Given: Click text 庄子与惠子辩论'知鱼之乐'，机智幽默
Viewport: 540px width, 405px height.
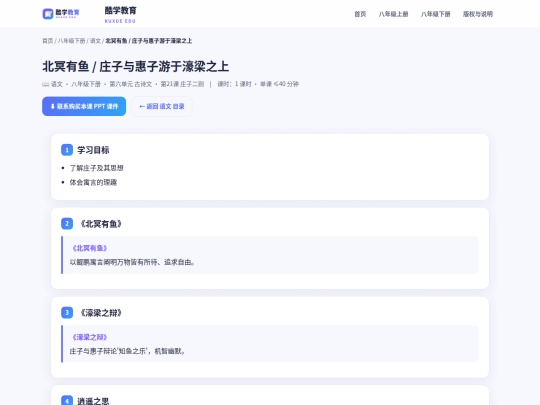Looking at the screenshot, I should tap(127, 351).
